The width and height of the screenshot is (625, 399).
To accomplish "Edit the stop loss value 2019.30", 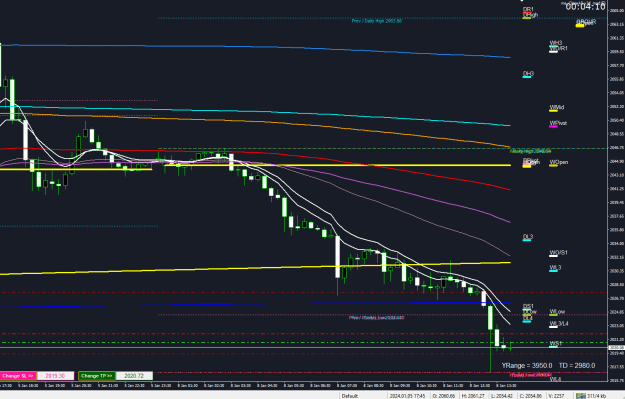I will (x=55, y=376).
